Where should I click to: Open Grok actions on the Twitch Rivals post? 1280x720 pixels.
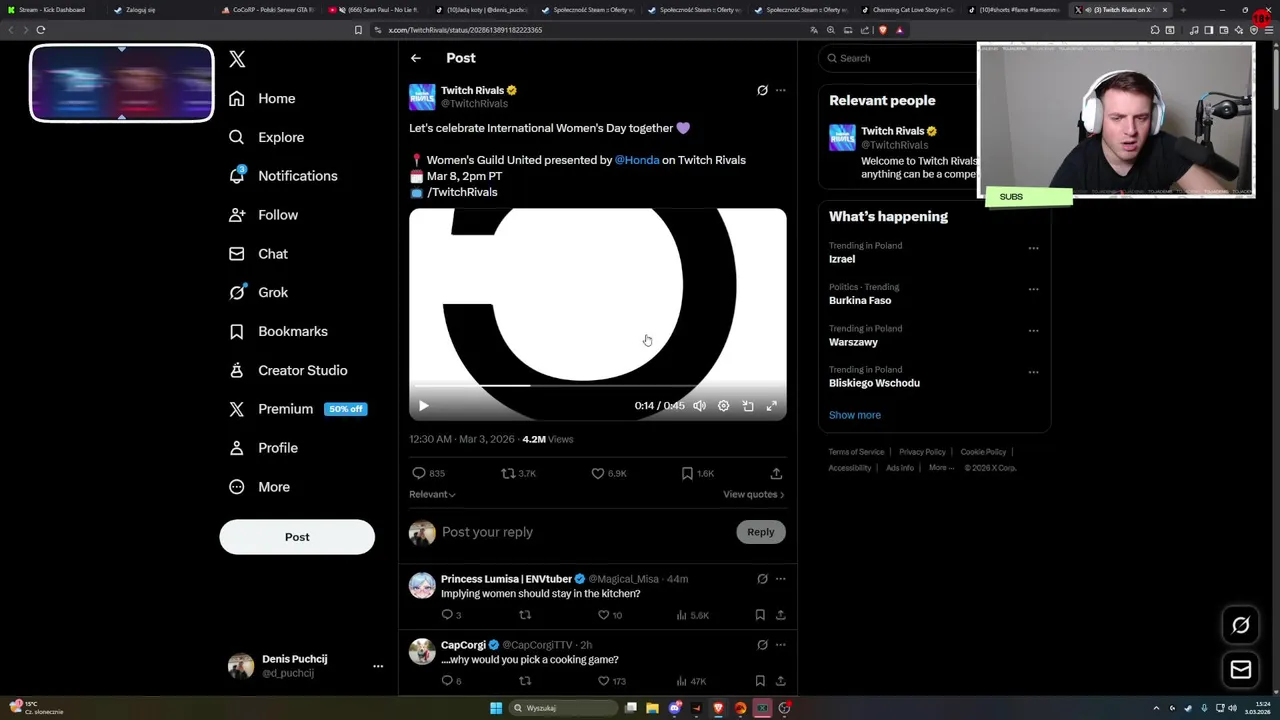click(762, 90)
